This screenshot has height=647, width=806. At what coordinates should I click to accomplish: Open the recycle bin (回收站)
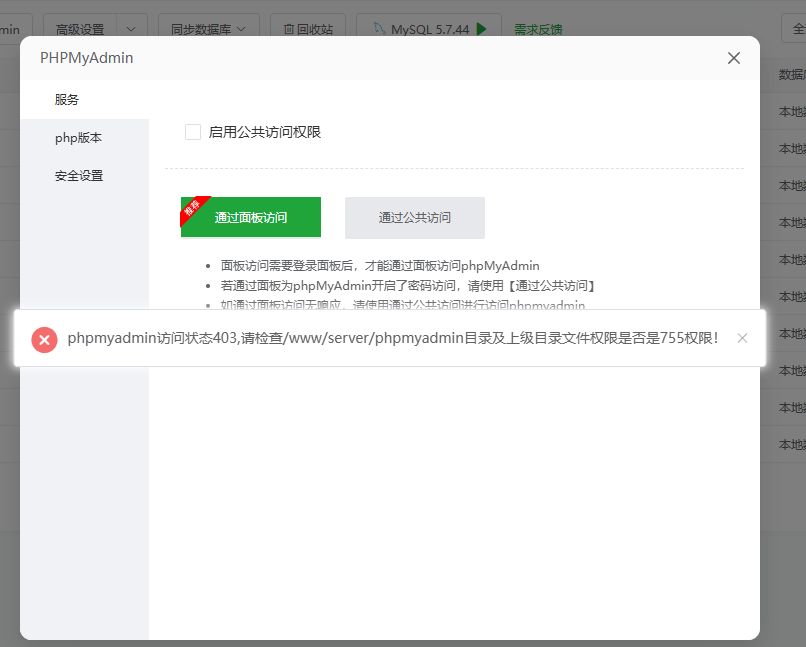pyautogui.click(x=309, y=29)
